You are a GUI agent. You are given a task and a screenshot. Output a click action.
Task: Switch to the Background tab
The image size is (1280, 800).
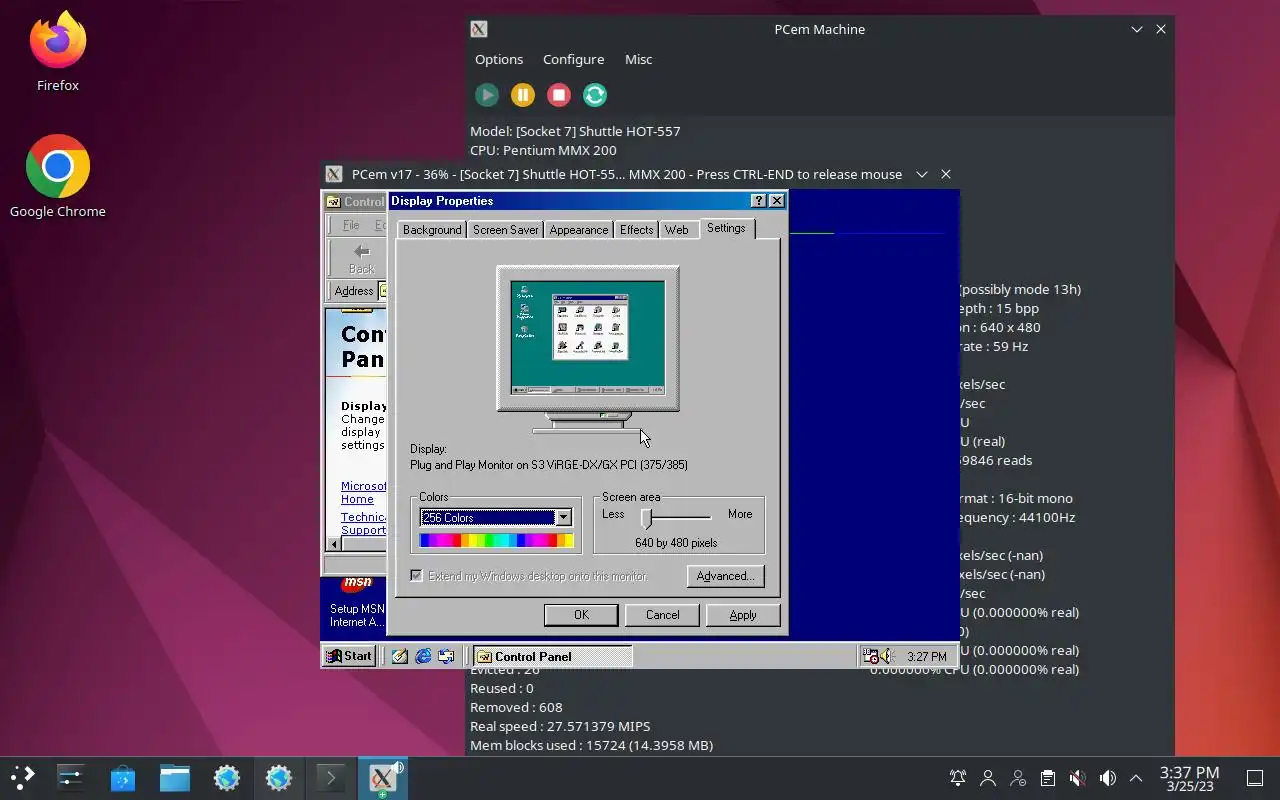[432, 230]
